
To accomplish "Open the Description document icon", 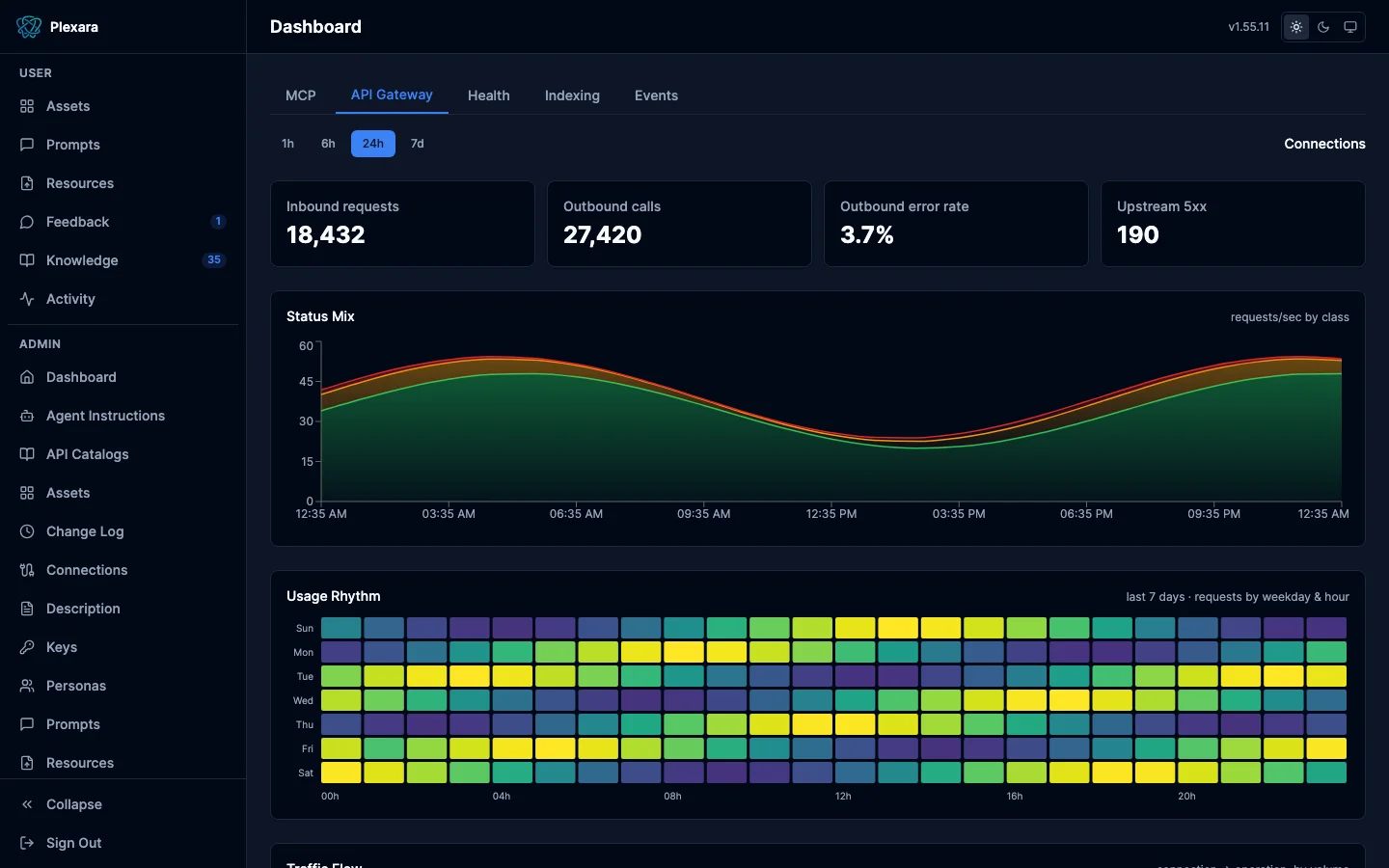I will (27, 609).
